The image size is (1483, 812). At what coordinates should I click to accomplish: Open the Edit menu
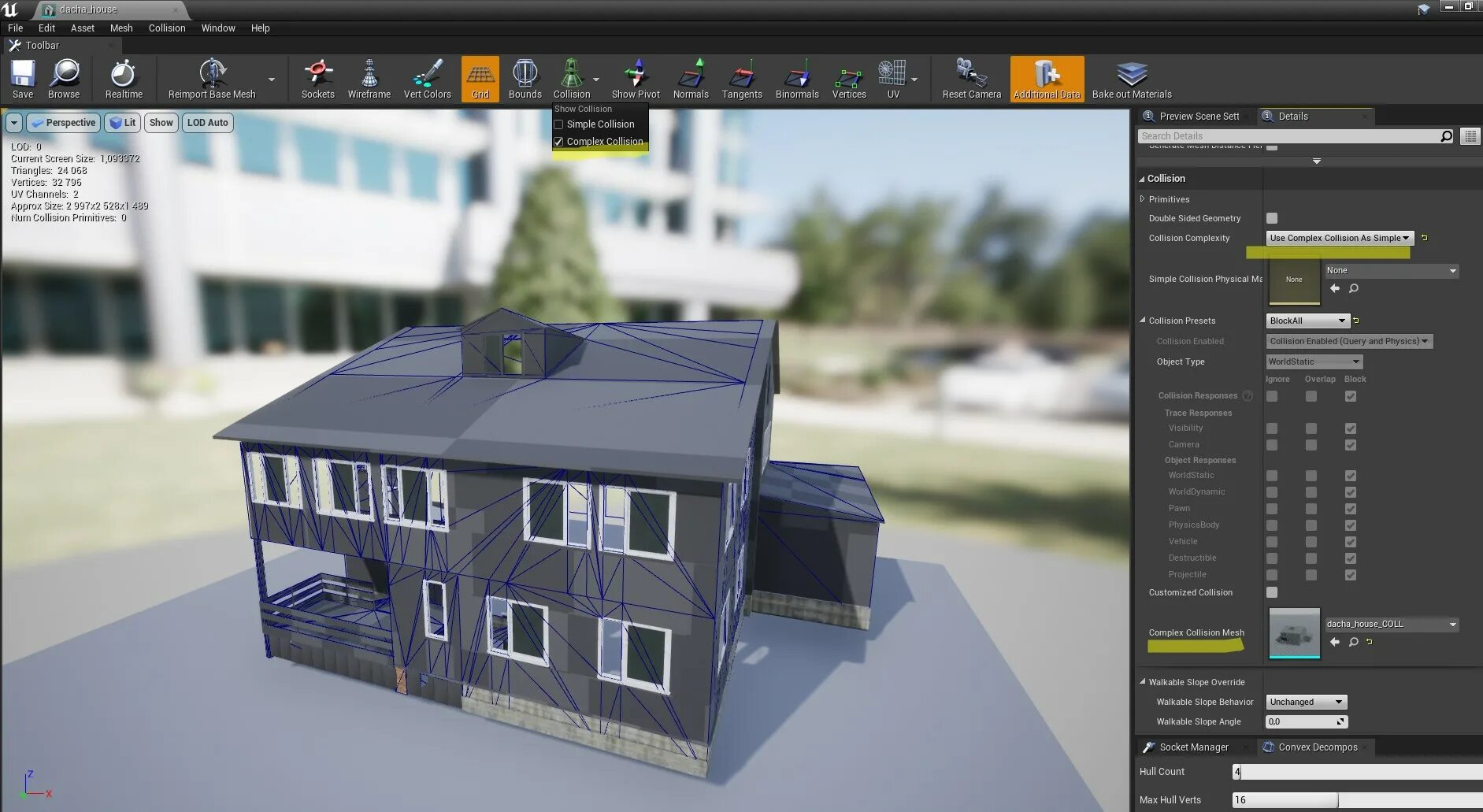46,28
